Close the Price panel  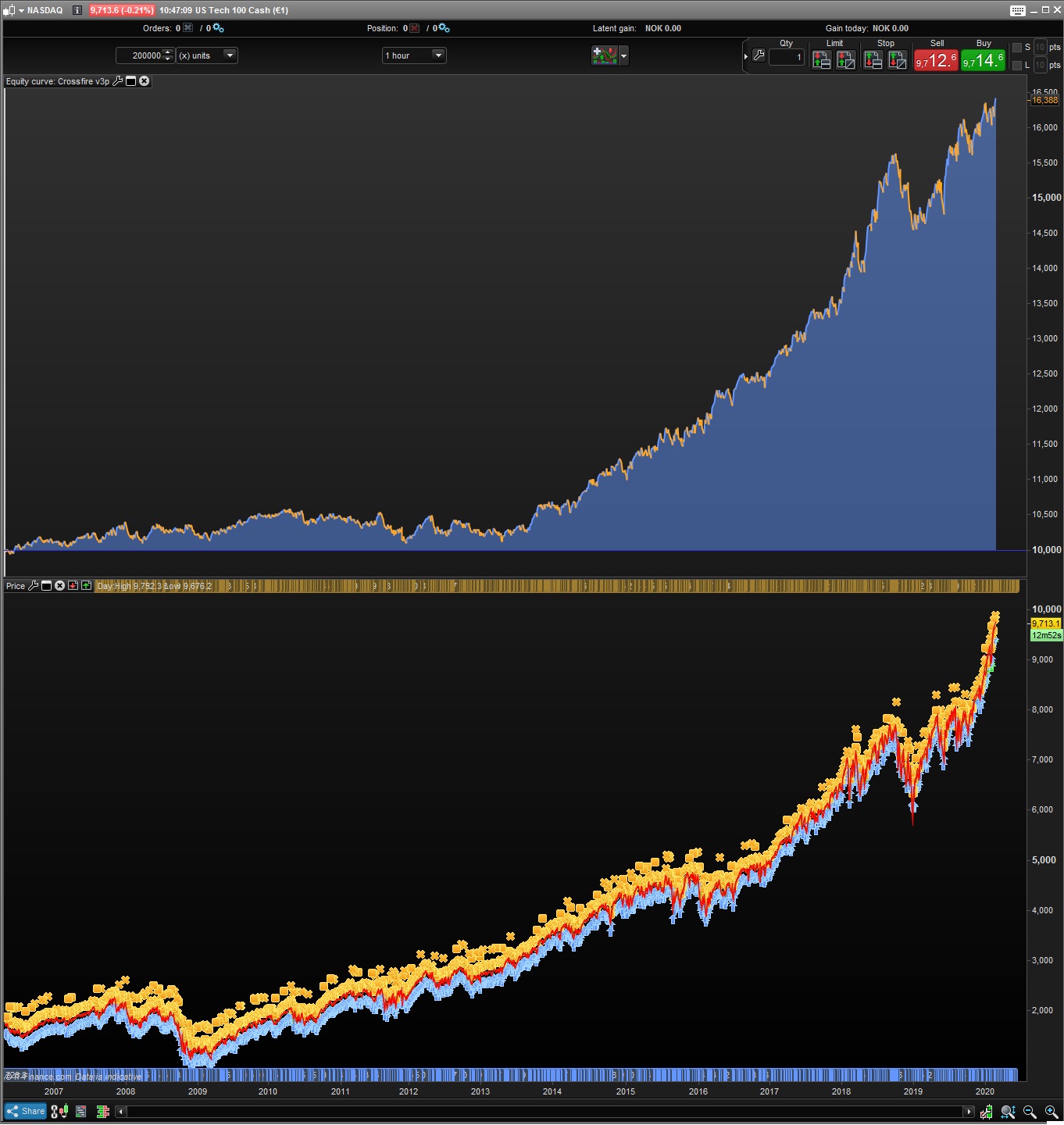[60, 586]
